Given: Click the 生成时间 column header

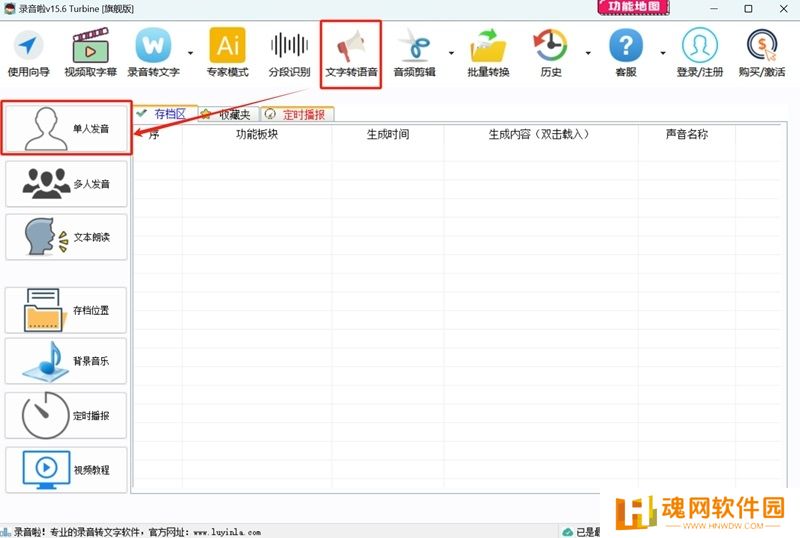Looking at the screenshot, I should tap(388, 134).
